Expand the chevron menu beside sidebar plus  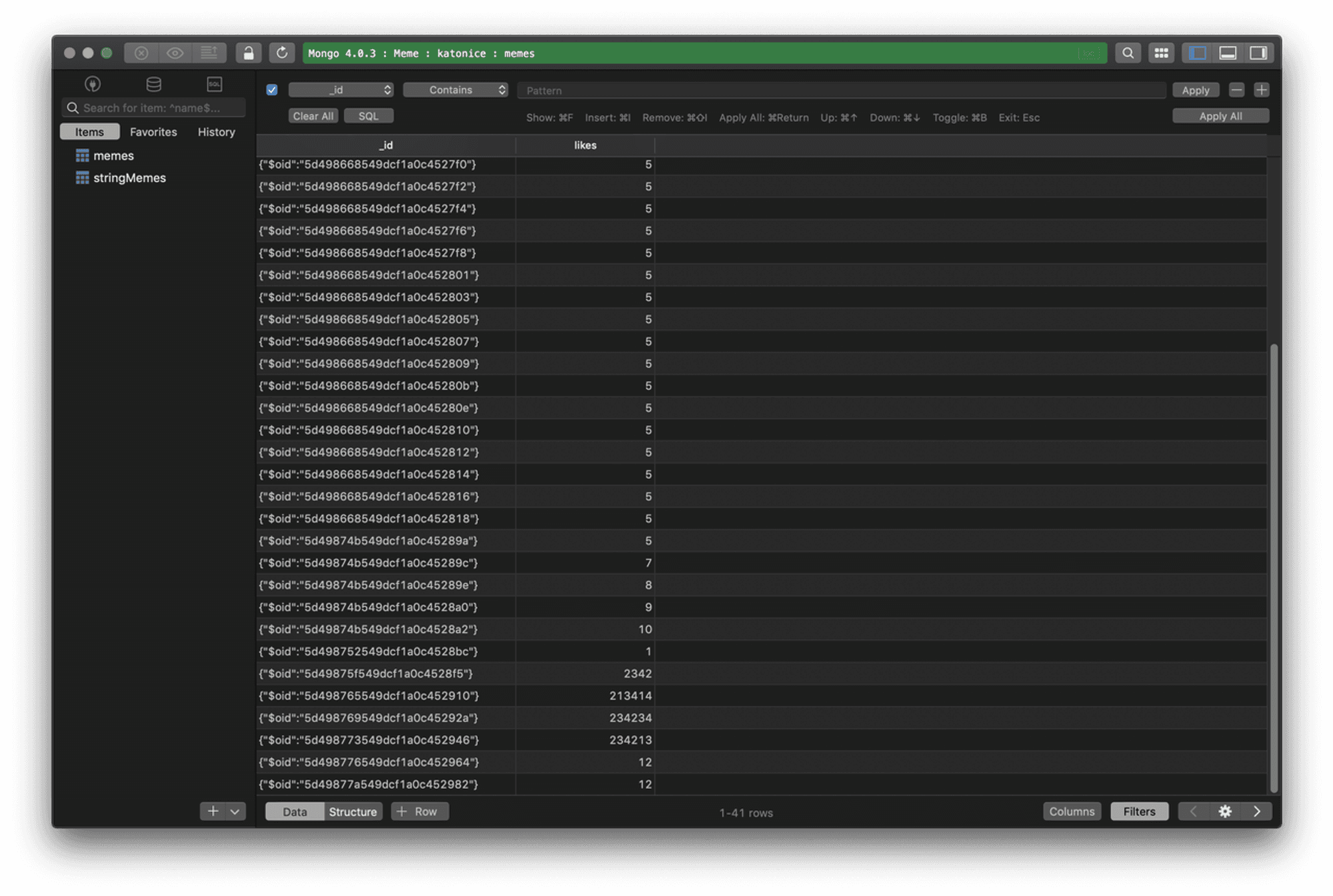pyautogui.click(x=235, y=811)
